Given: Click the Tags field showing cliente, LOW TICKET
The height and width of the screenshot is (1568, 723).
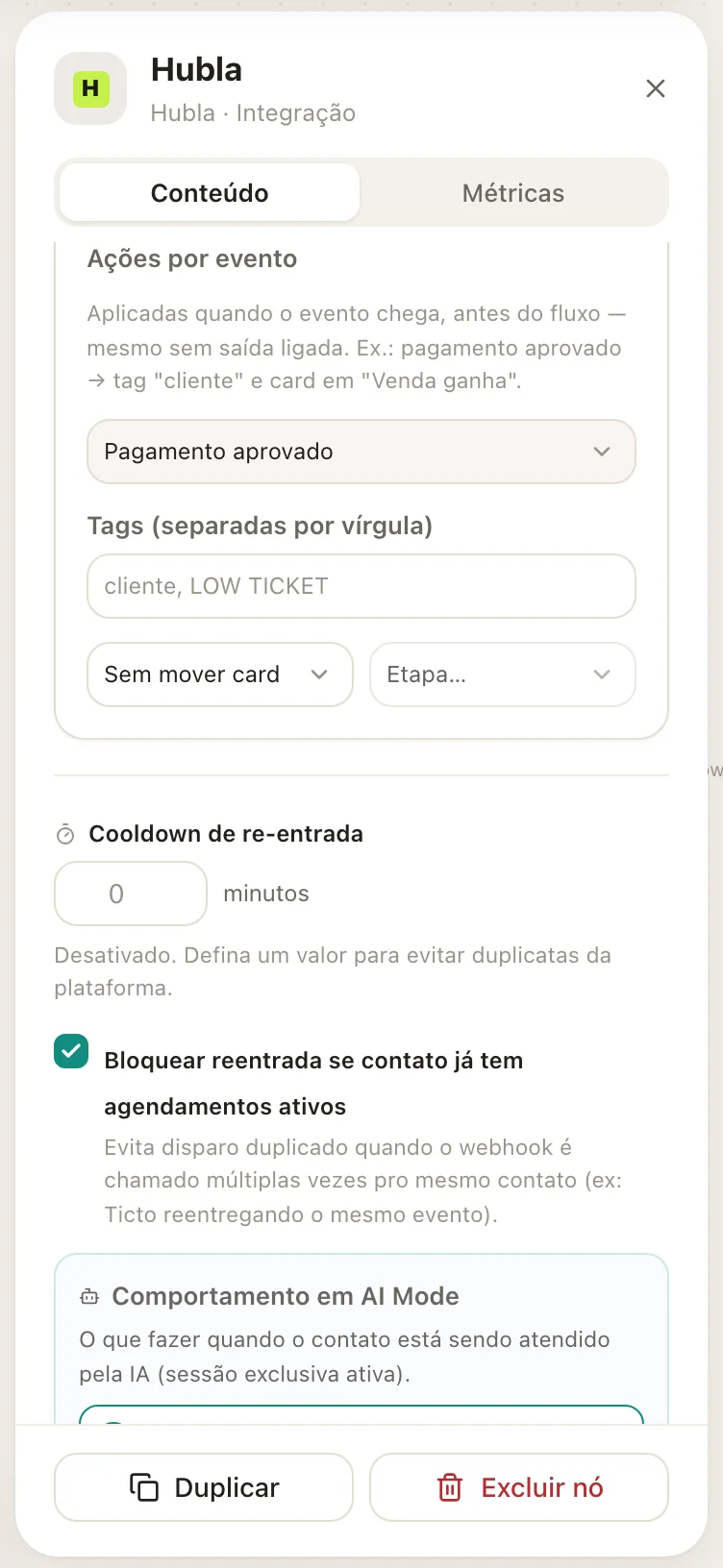Looking at the screenshot, I should (x=361, y=586).
